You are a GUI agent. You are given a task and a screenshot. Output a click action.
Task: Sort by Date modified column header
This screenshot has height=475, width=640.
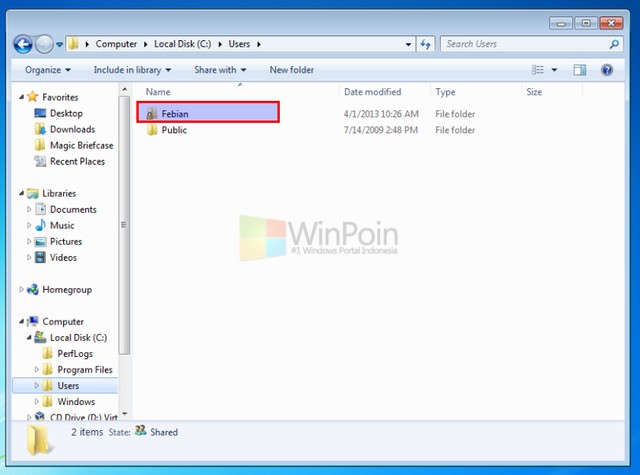pos(372,92)
